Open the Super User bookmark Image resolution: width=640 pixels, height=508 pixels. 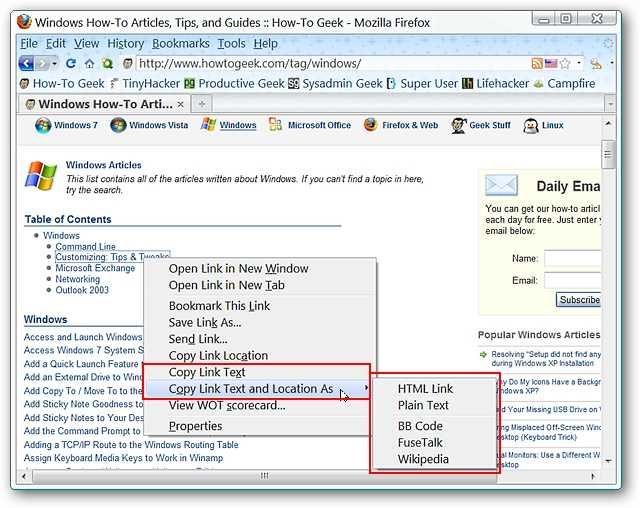422,83
